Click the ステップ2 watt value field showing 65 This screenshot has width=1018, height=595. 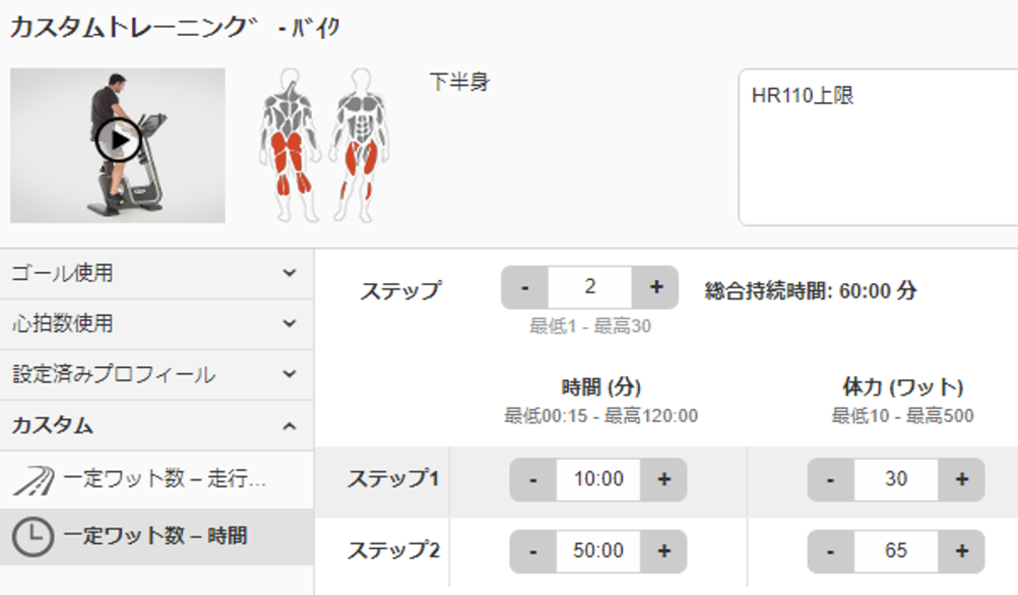coord(896,551)
